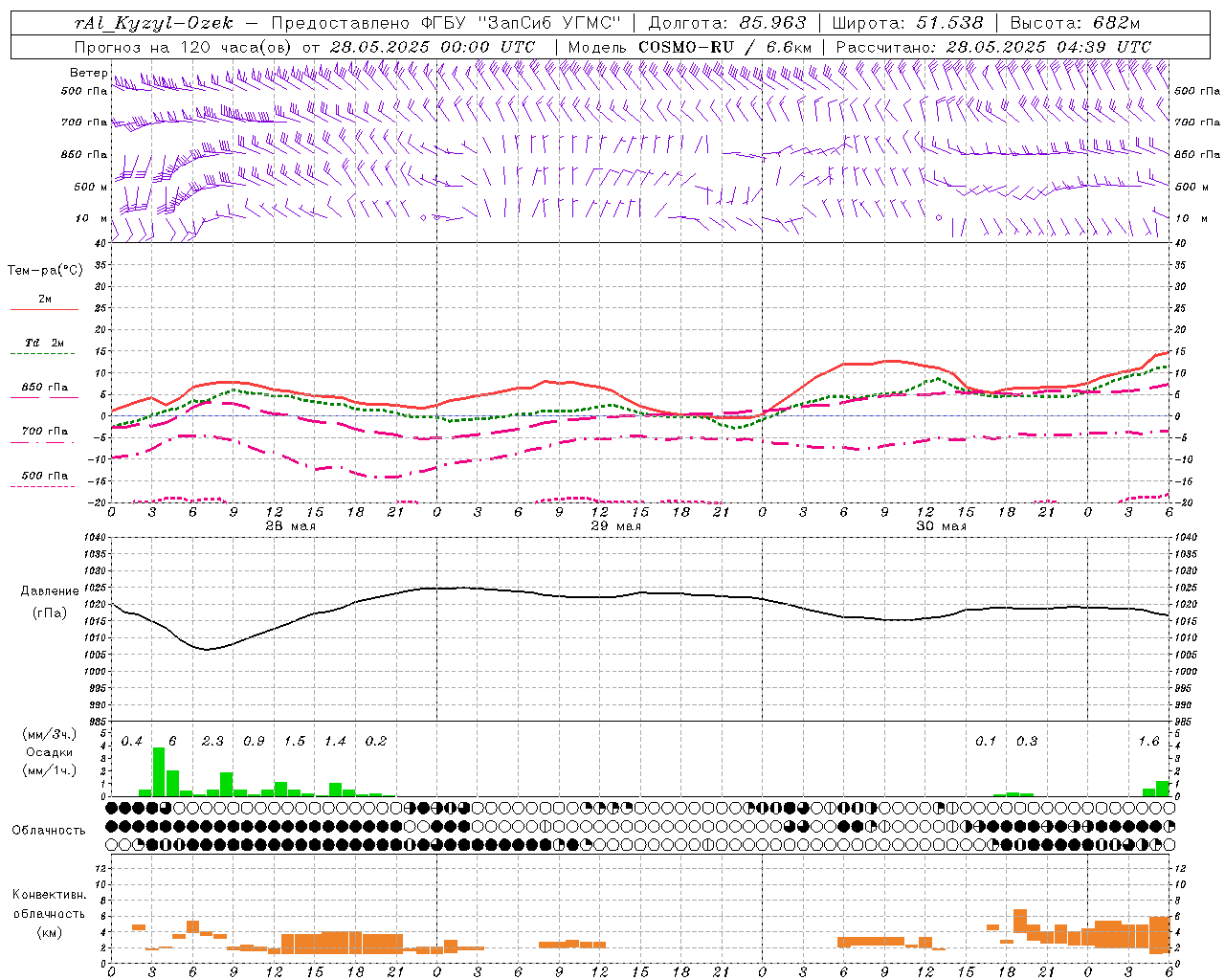The width and height of the screenshot is (1225, 980).
Task: Click the 'Конвективн.' convective cloud label
Action: coord(49,895)
